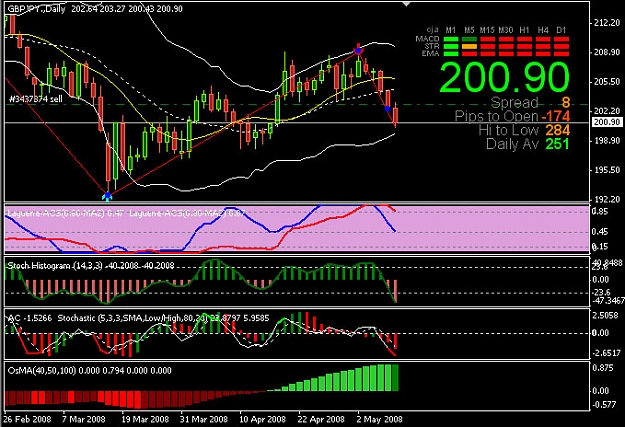
Task: Click the Hi to Low value 284
Action: tap(558, 130)
